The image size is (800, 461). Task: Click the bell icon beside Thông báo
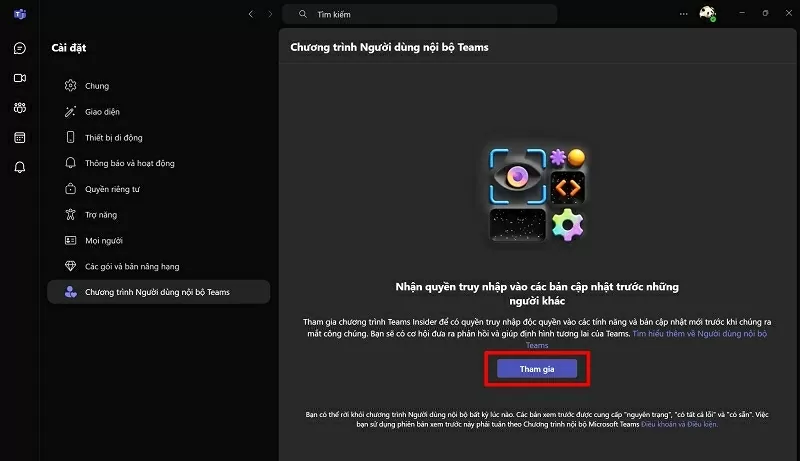(70, 163)
